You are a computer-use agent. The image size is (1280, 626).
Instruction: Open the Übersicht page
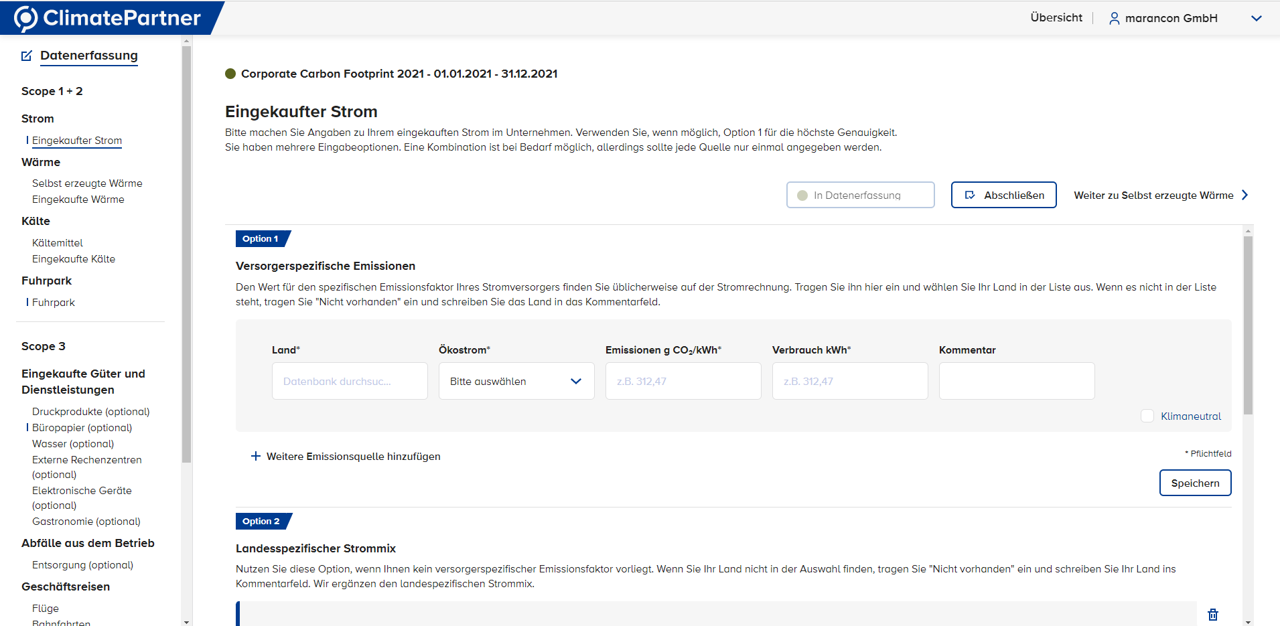1056,18
